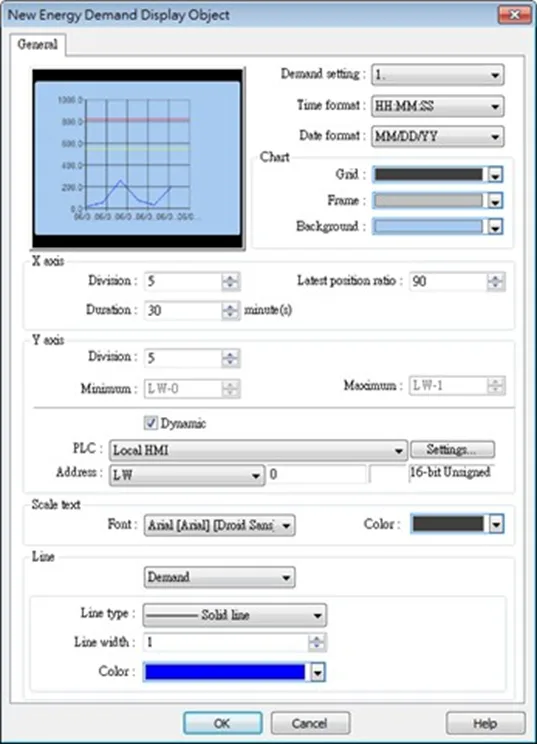Open the LW address type dropdown

187,474
